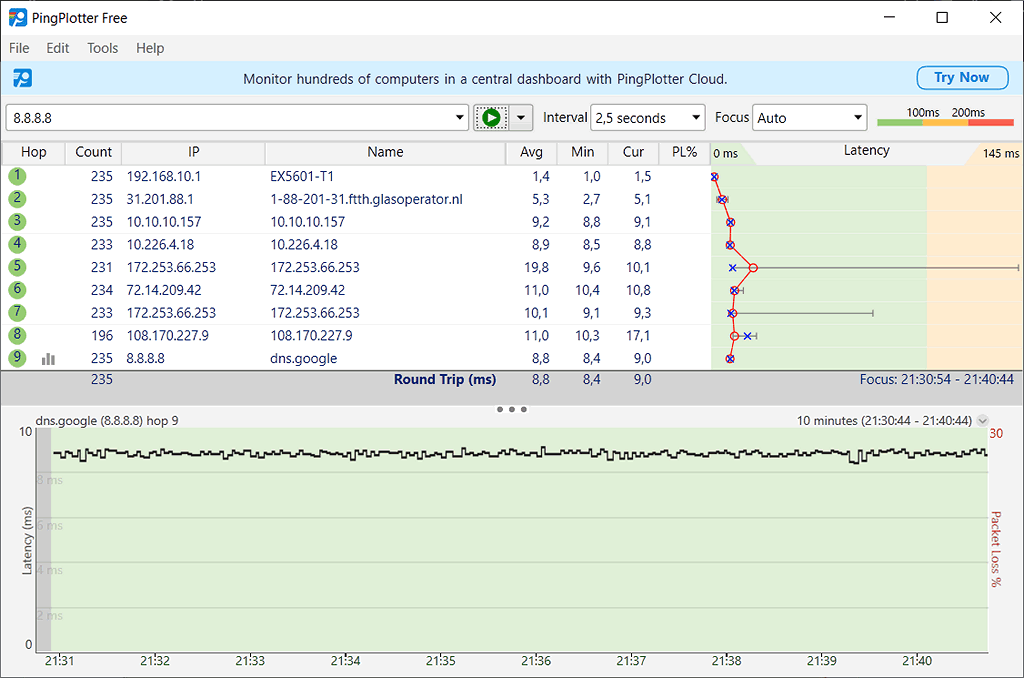Screen dimensions: 1024x678
Task: Toggle the timeline graph icon for hop 9
Action: click(48, 359)
